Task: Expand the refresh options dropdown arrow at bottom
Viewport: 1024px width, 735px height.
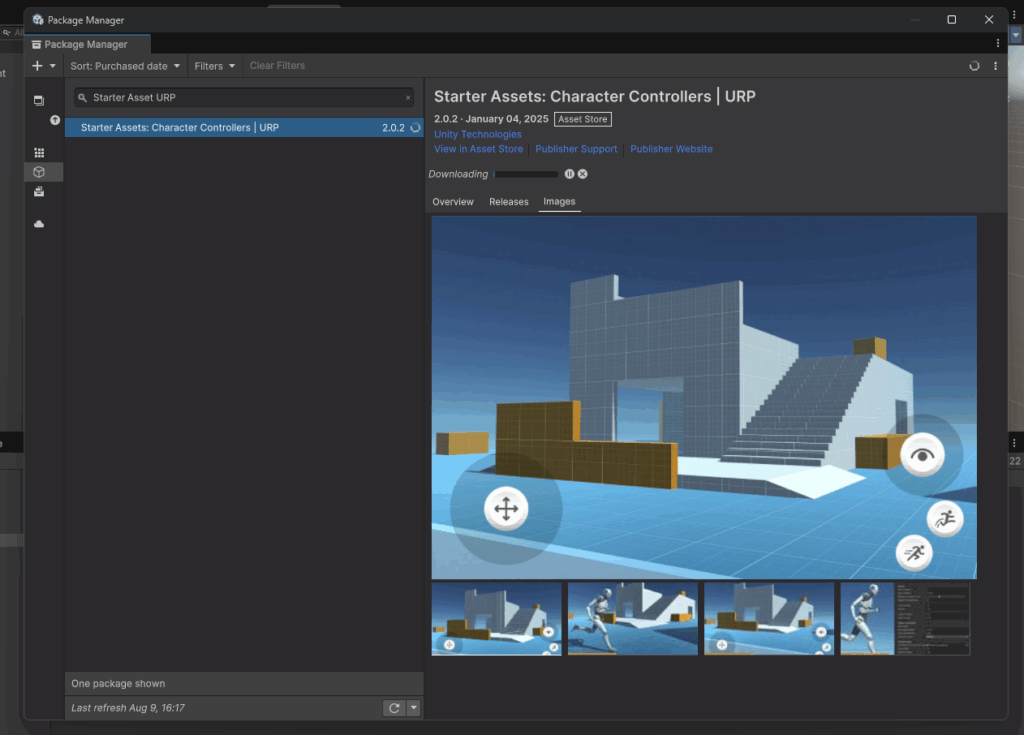Action: 413,708
